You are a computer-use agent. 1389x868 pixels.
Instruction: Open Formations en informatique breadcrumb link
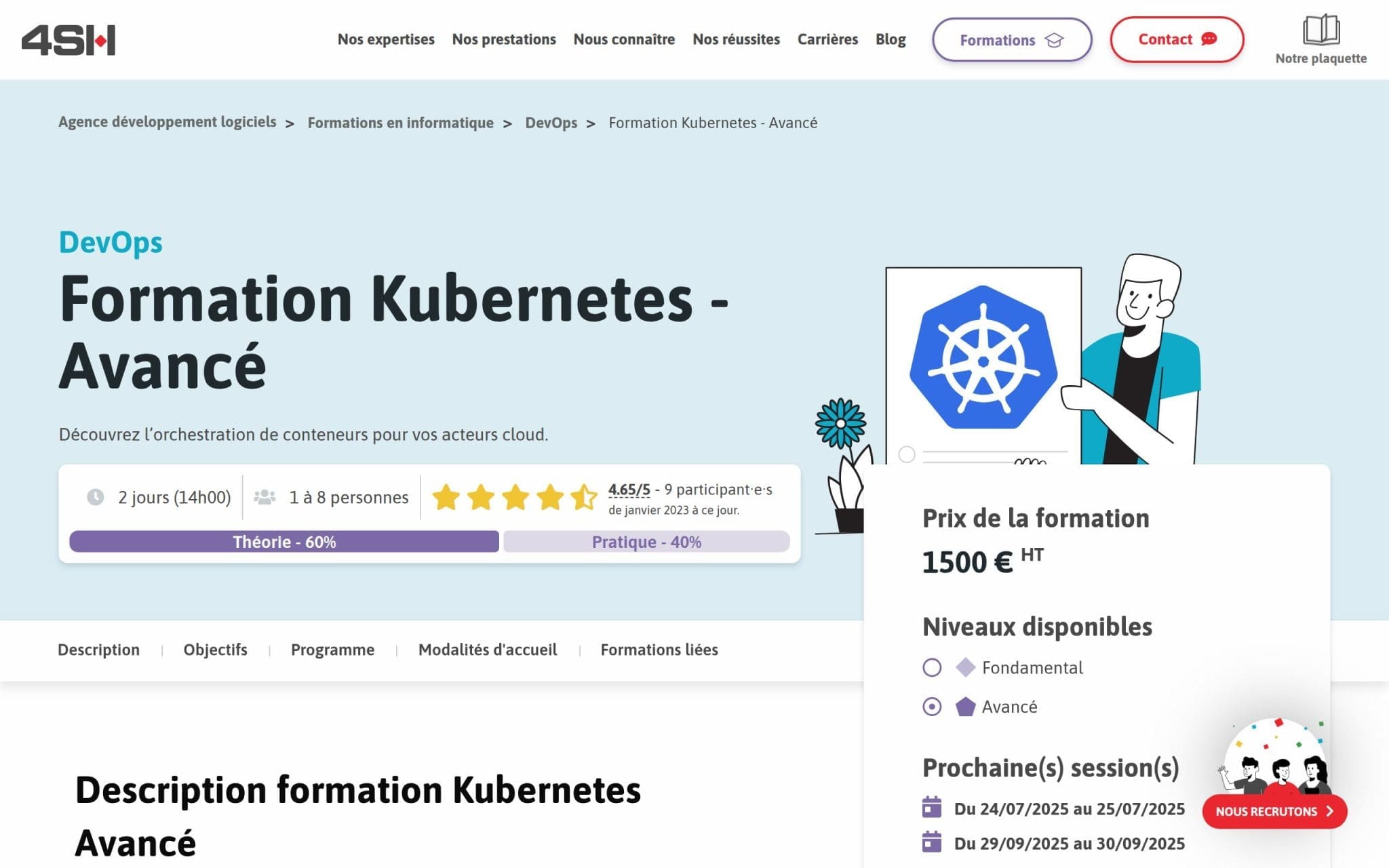point(400,123)
